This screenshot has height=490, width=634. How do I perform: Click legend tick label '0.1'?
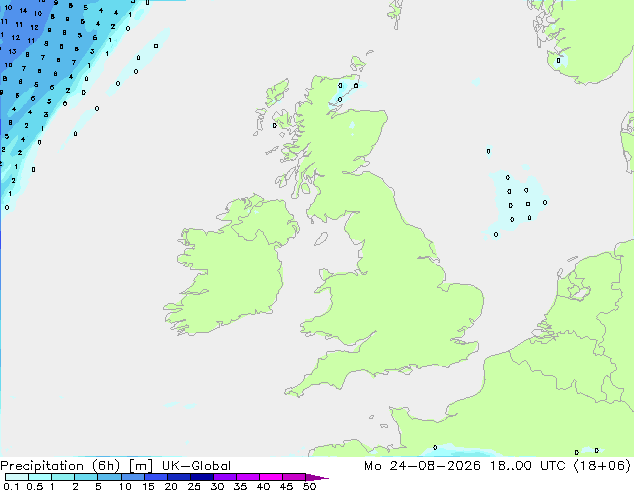click(x=11, y=486)
